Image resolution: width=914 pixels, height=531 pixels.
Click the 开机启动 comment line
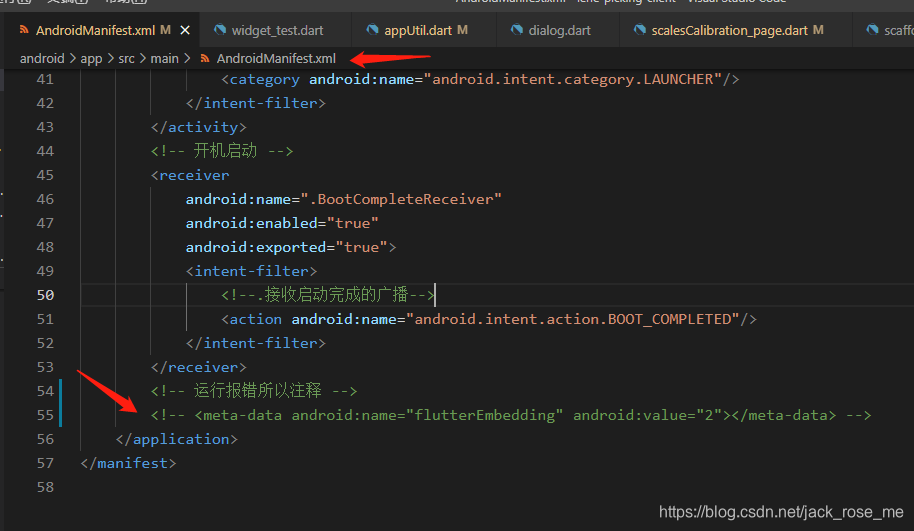click(x=222, y=151)
